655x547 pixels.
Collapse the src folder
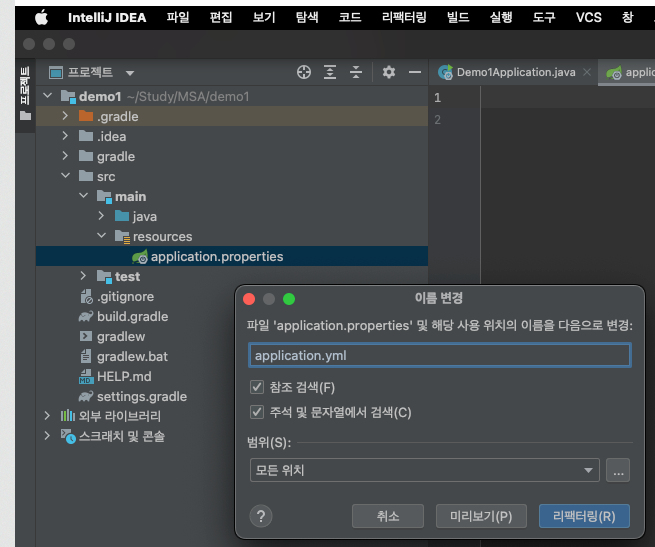point(66,176)
